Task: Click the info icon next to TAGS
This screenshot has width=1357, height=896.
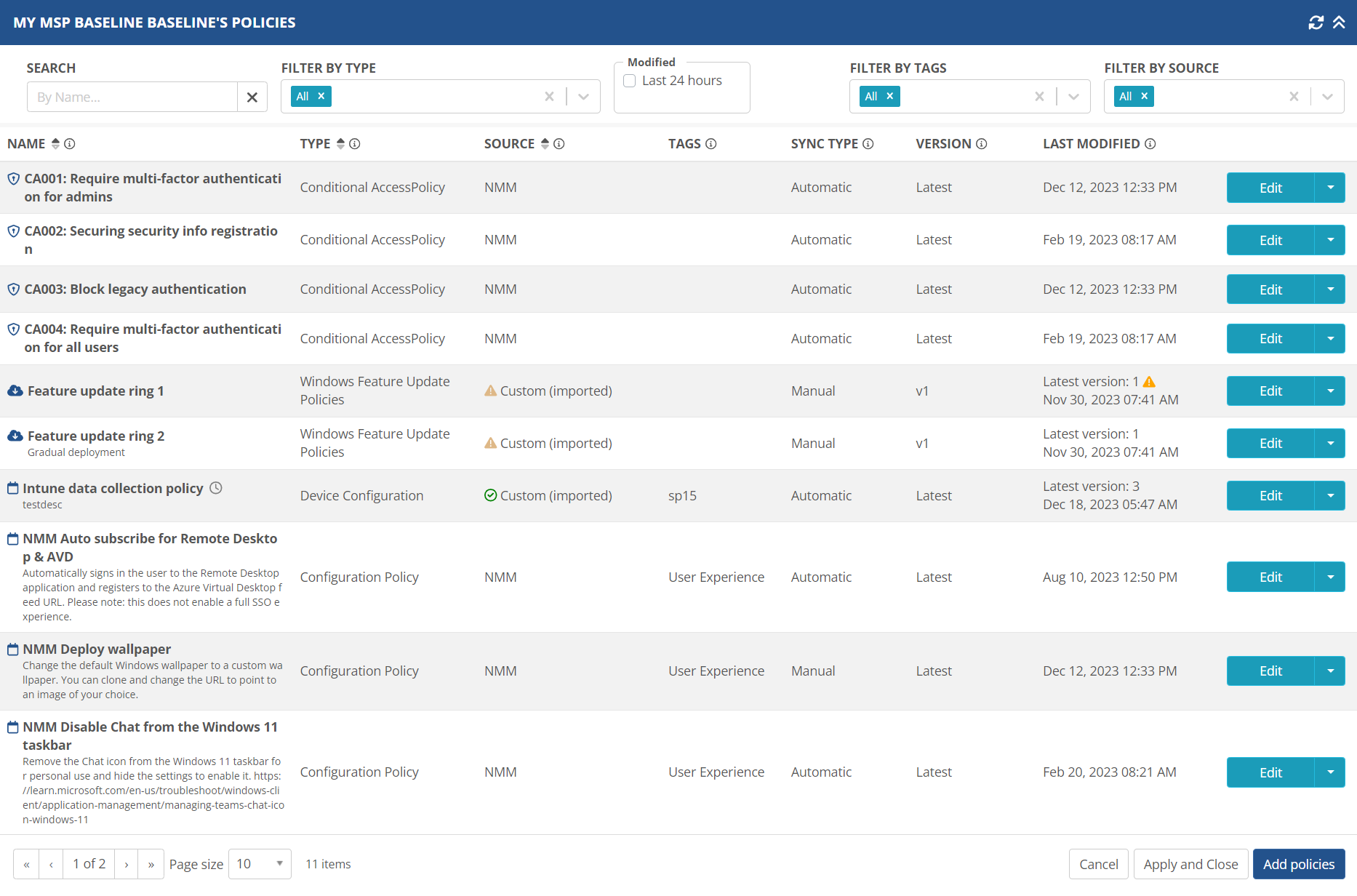Action: [711, 144]
